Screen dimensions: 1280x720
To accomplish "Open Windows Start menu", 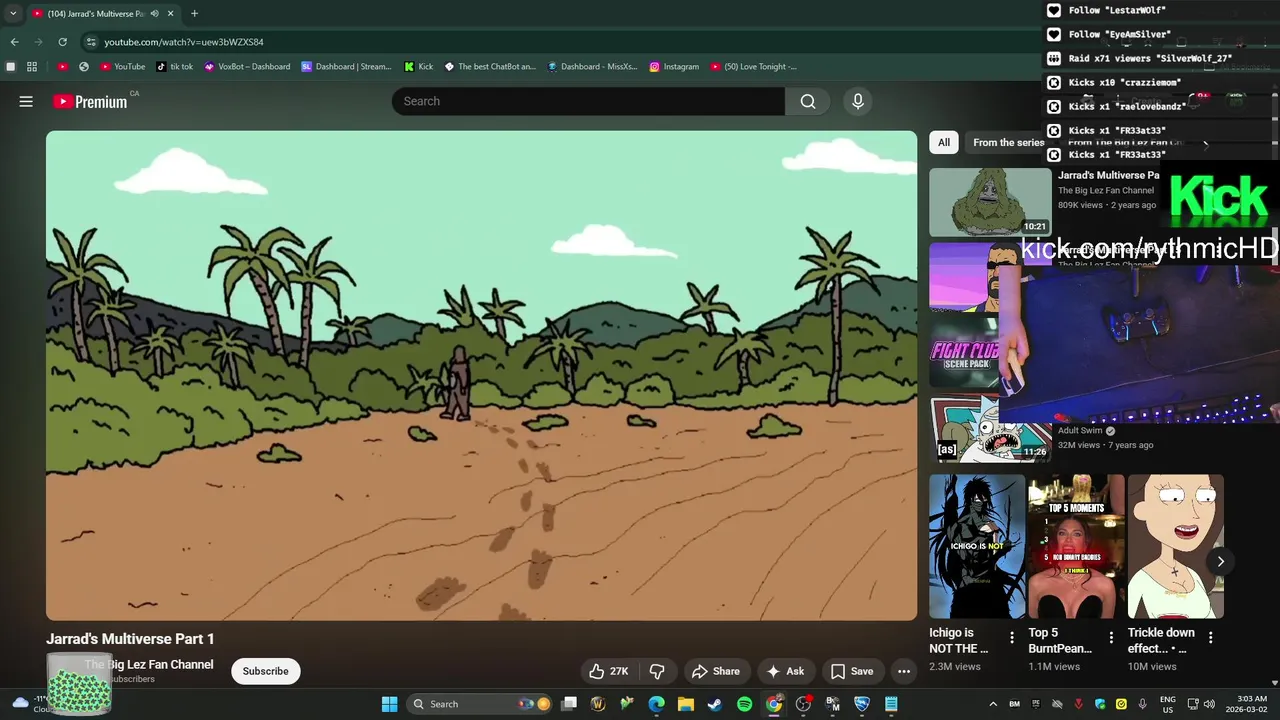I will (x=390, y=704).
